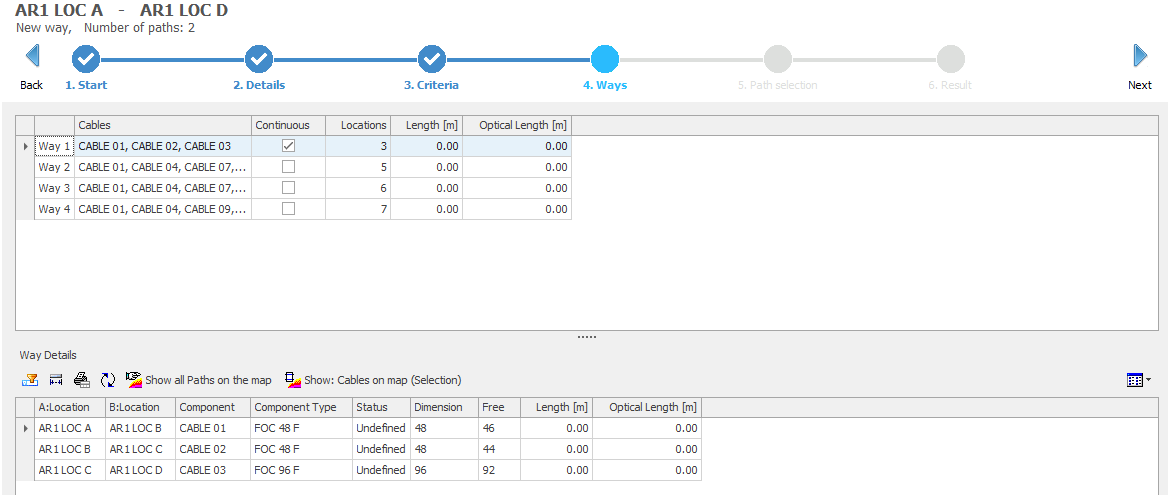Go to step 1. Start

[86, 58]
